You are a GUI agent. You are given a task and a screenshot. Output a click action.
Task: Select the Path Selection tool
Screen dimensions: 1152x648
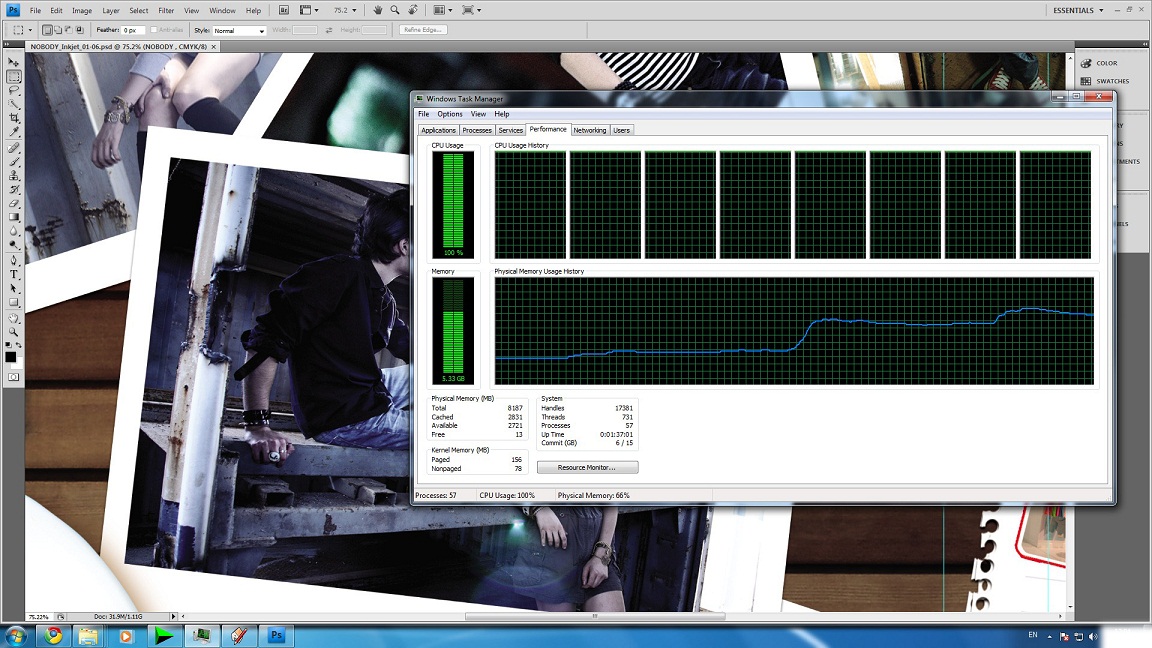click(14, 289)
